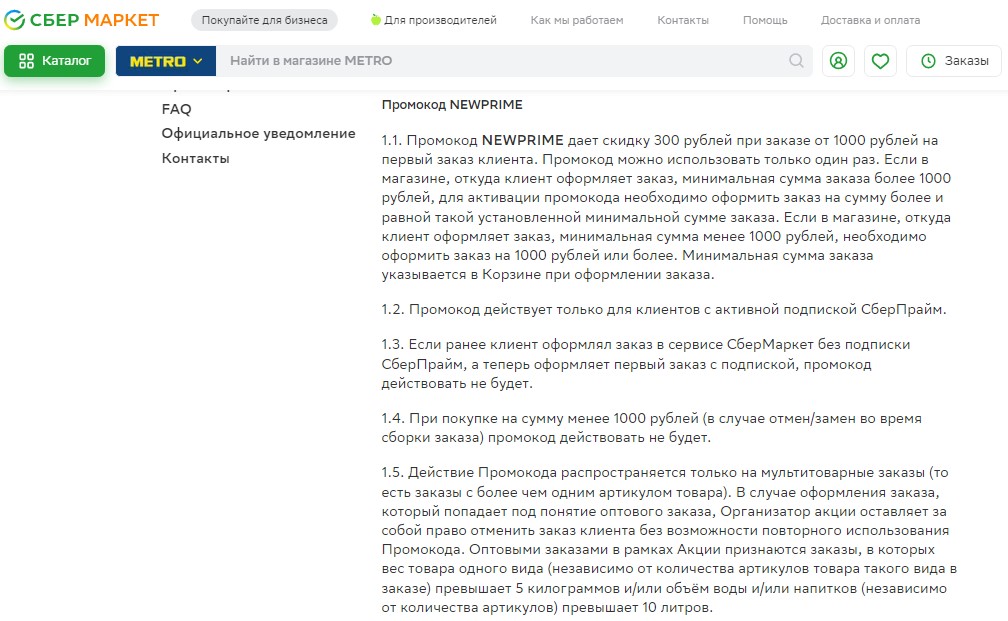Open the user profile icon
This screenshot has width=1008, height=621.
(838, 61)
